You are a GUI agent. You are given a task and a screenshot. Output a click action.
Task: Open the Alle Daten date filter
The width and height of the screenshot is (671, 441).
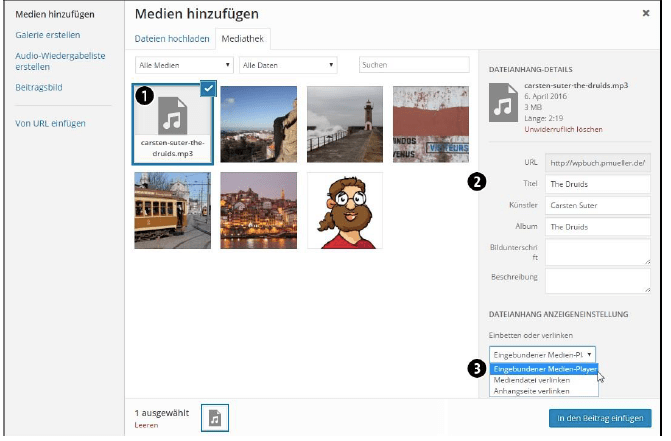coord(288,65)
